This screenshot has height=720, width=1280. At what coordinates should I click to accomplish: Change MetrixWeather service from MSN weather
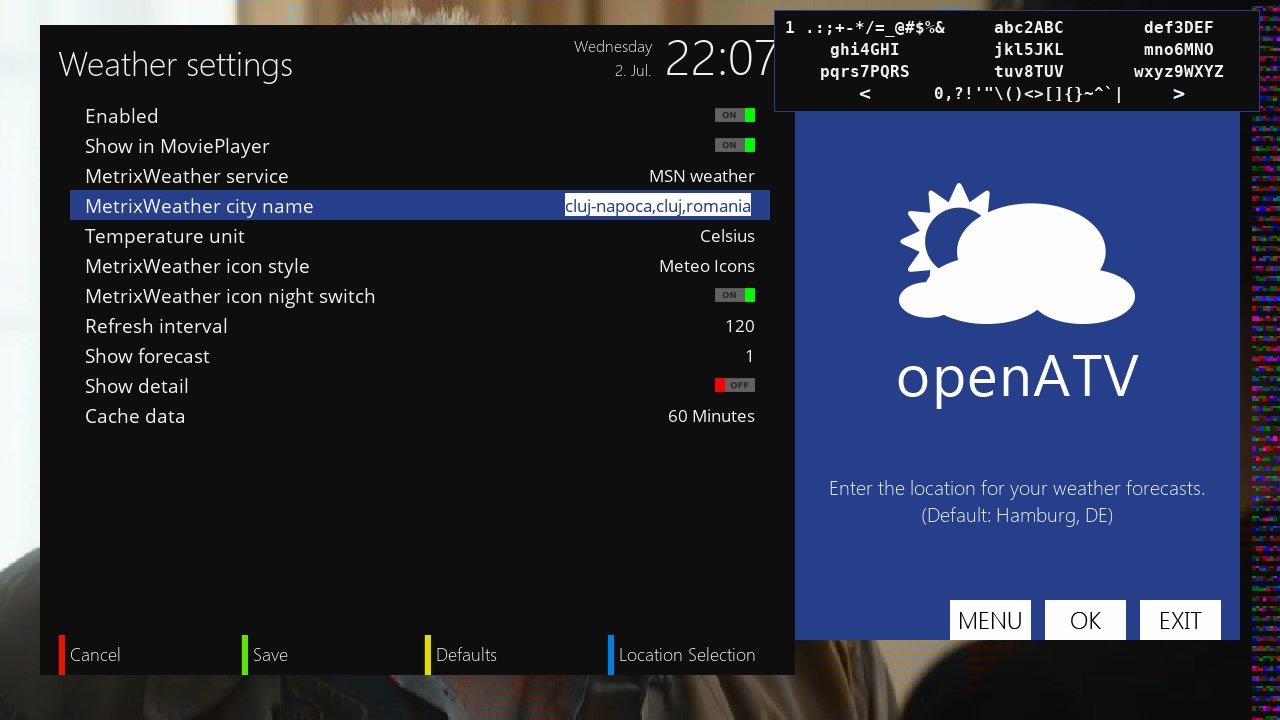(701, 176)
